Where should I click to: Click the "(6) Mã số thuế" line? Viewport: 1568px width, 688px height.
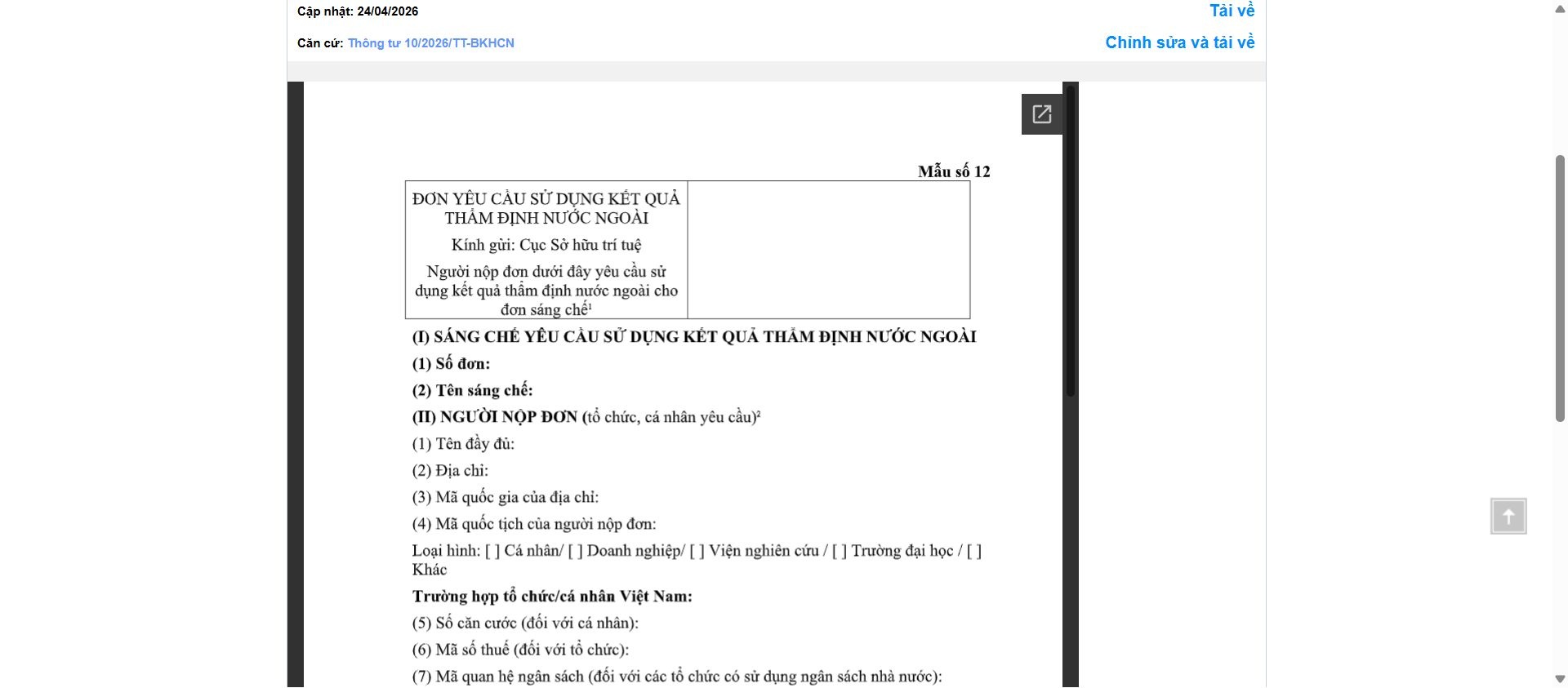tap(520, 650)
